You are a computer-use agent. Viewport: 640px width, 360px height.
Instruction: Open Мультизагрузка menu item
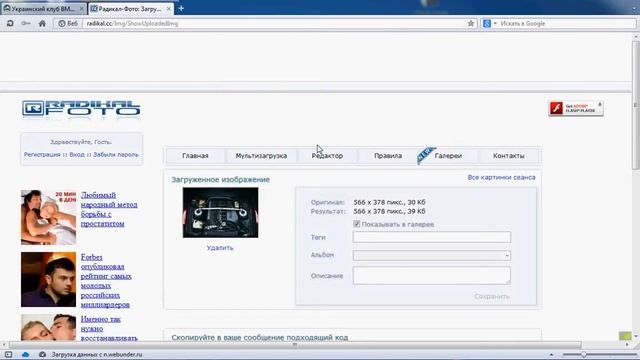(261, 156)
